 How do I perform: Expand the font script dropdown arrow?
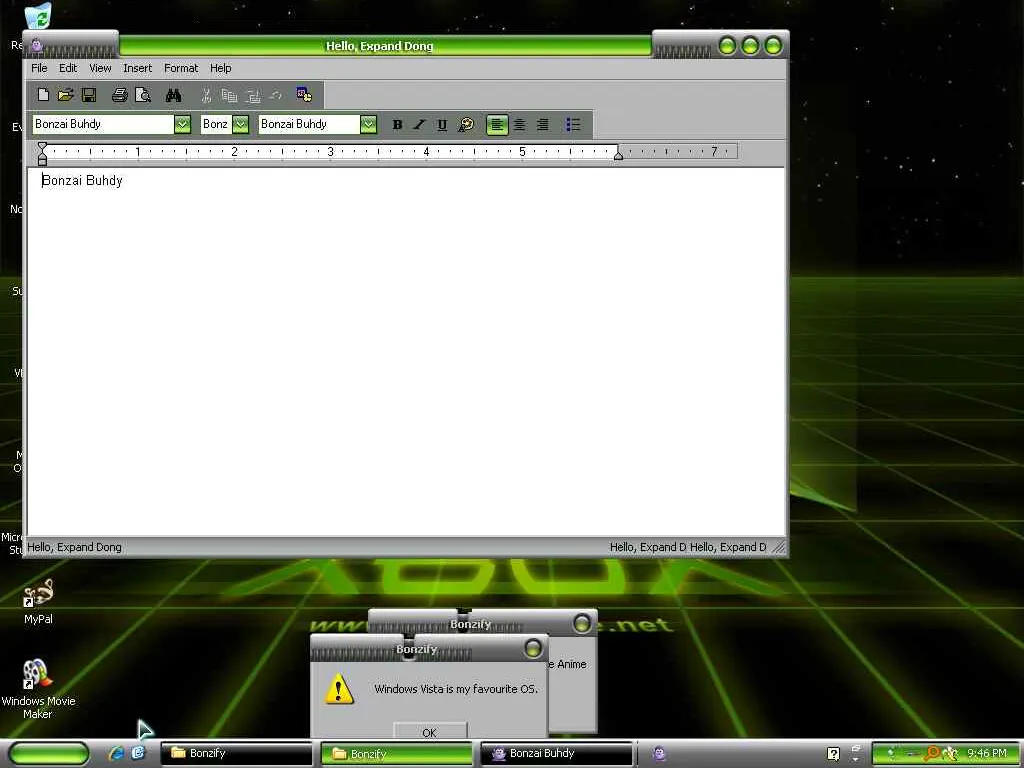[x=369, y=124]
